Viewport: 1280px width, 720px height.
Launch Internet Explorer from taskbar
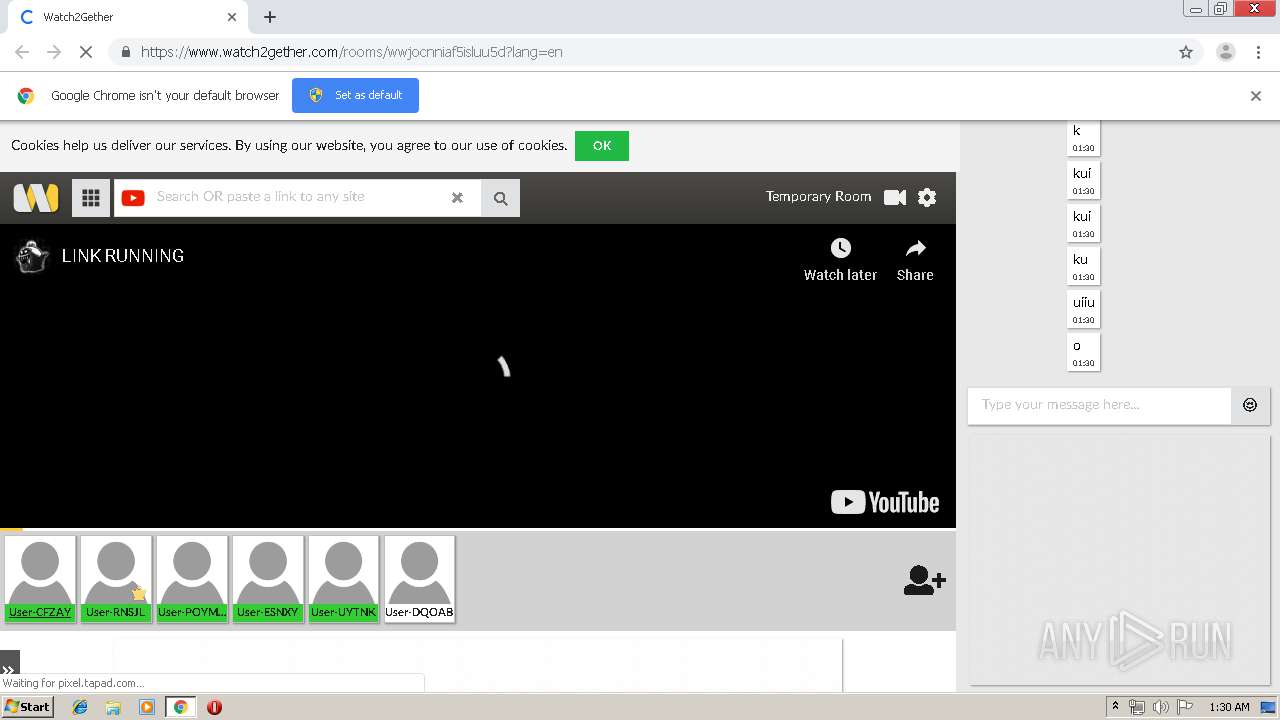[x=80, y=707]
